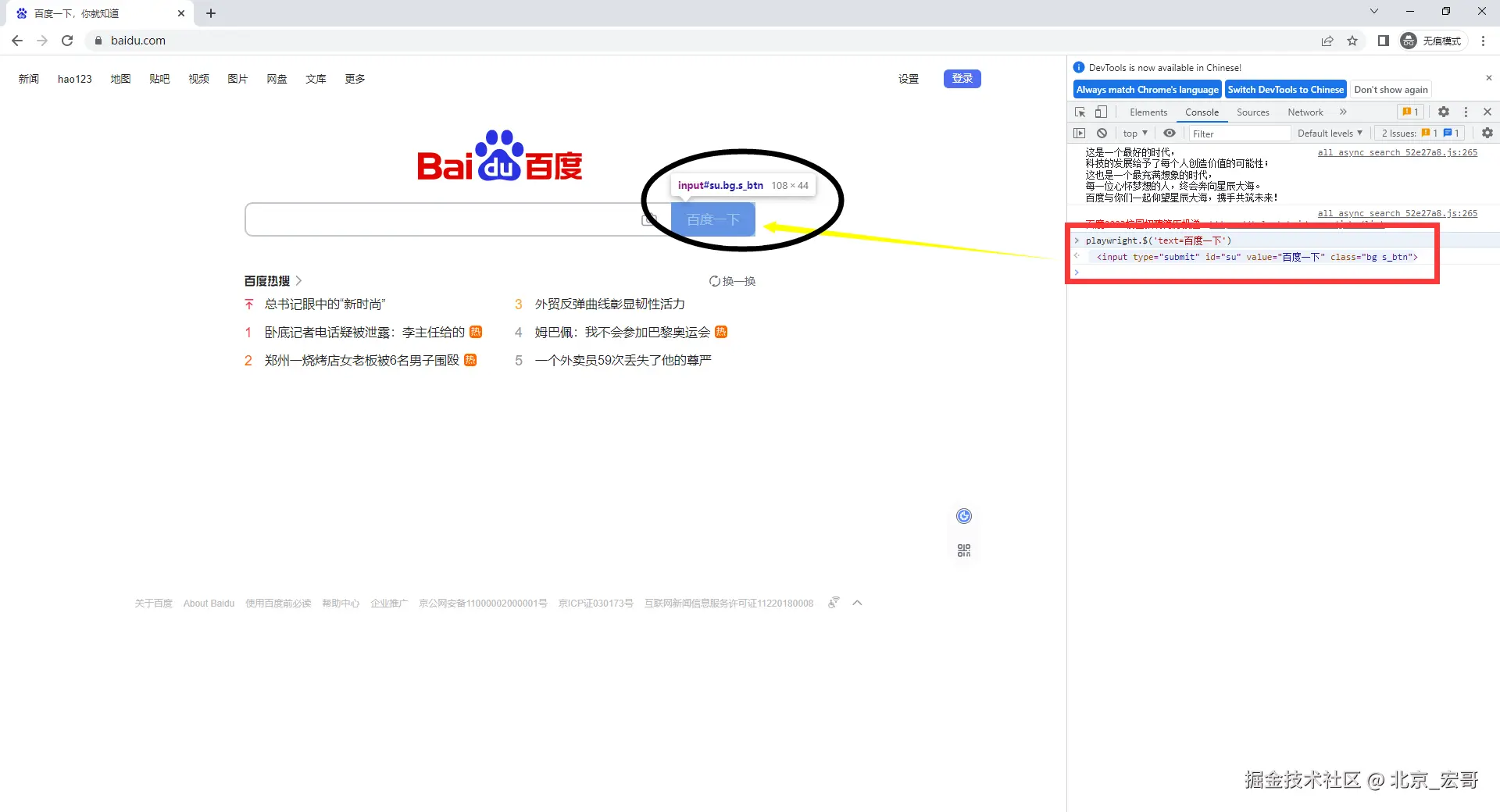Switch to the Elements tab
The image size is (1500, 812).
1148,112
